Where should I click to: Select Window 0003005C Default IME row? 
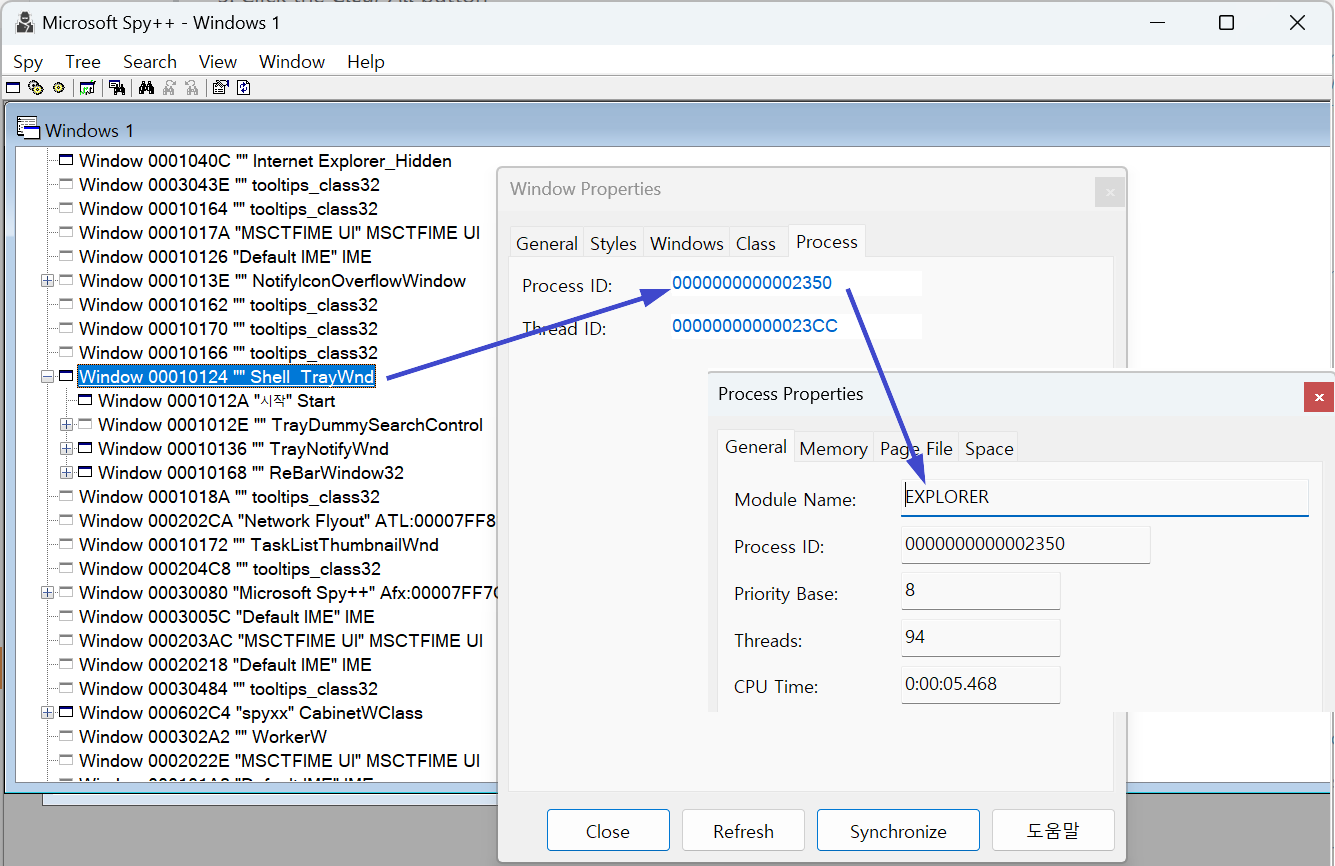[227, 617]
